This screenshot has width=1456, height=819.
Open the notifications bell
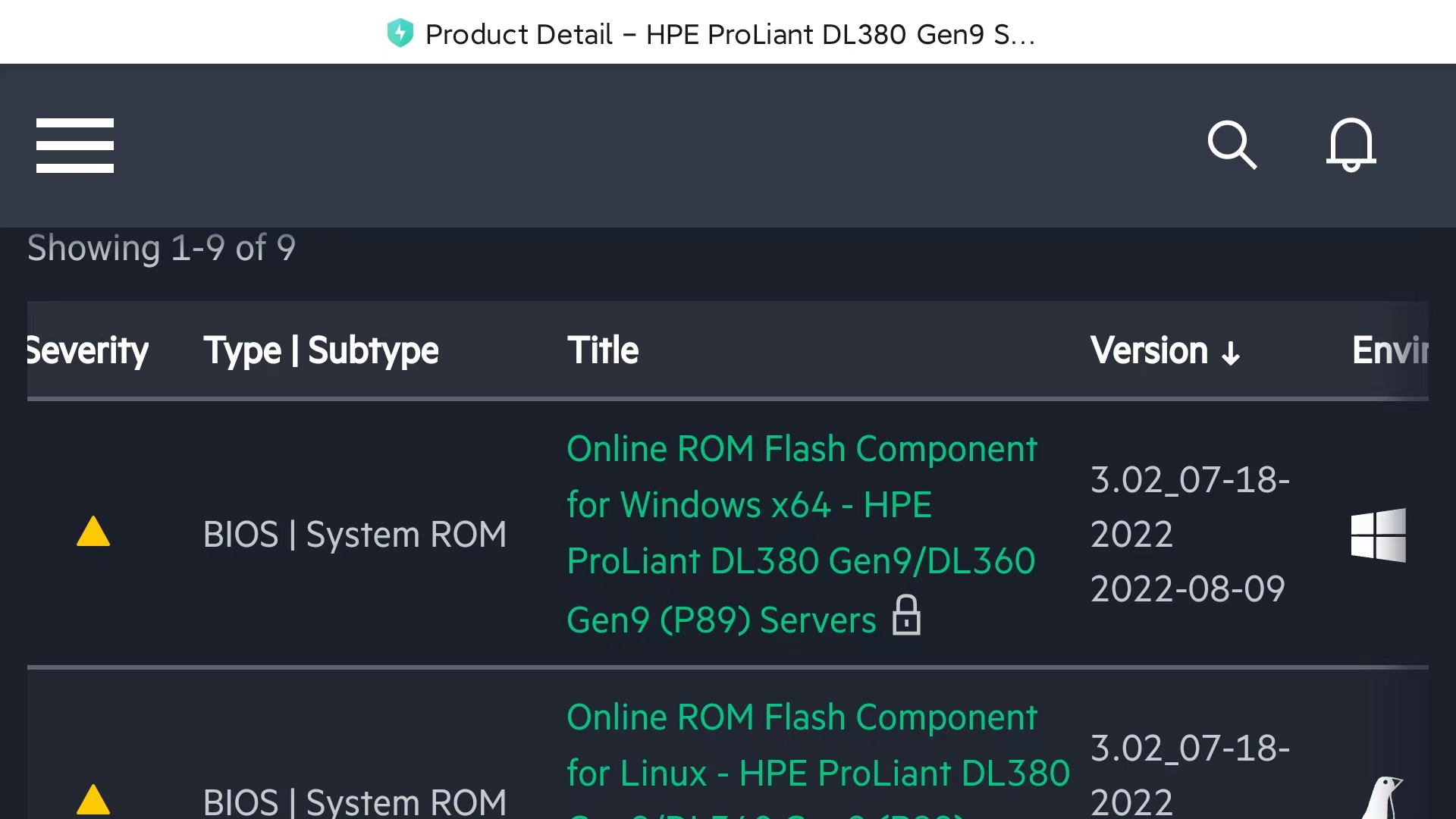coord(1351,144)
